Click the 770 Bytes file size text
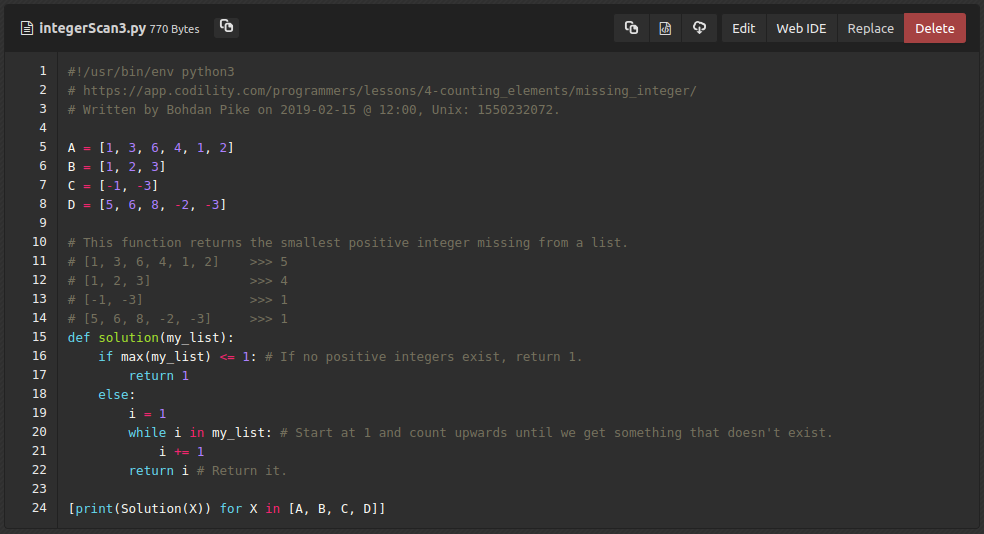The height and width of the screenshot is (534, 984). (174, 29)
